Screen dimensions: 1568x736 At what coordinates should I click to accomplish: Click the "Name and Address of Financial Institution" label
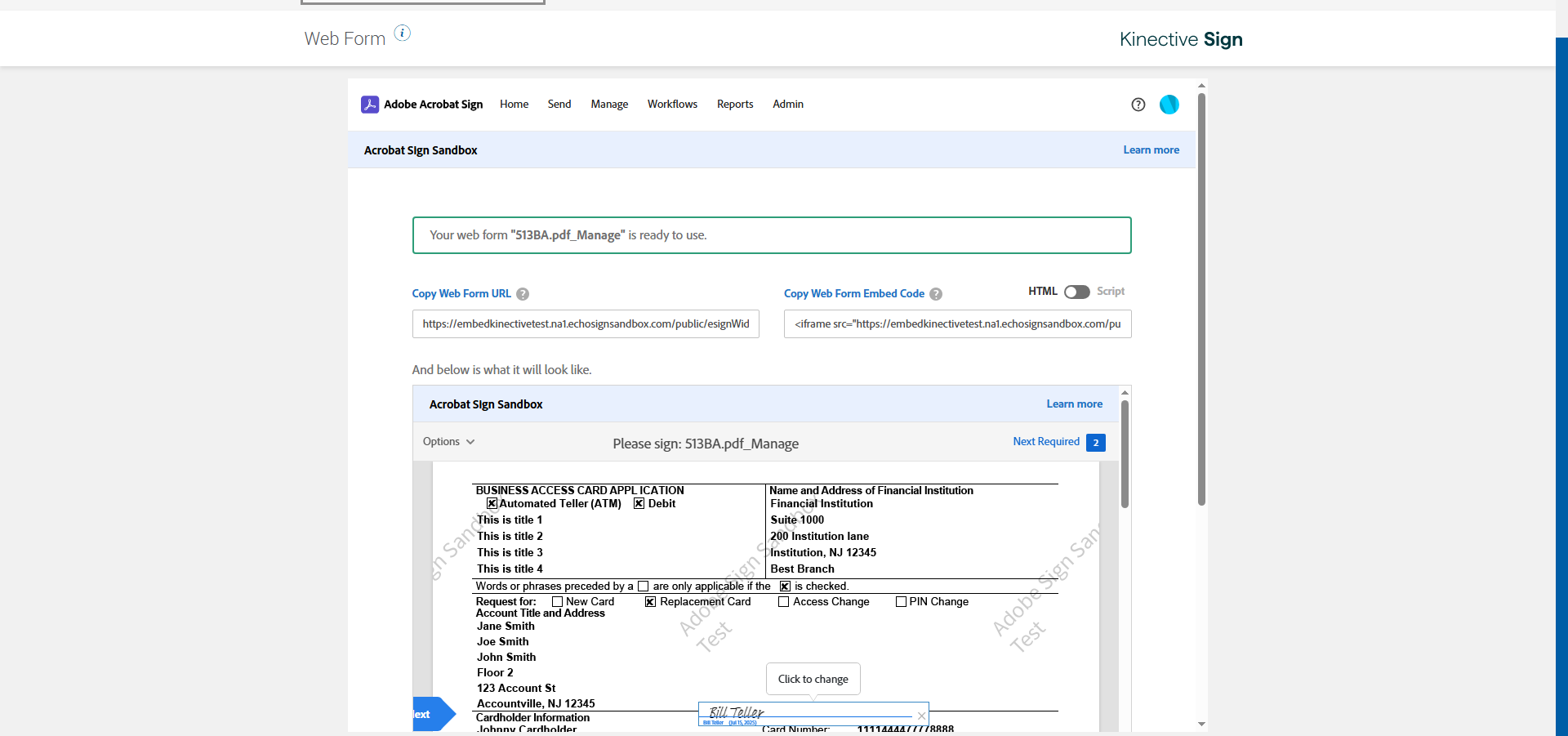(871, 491)
